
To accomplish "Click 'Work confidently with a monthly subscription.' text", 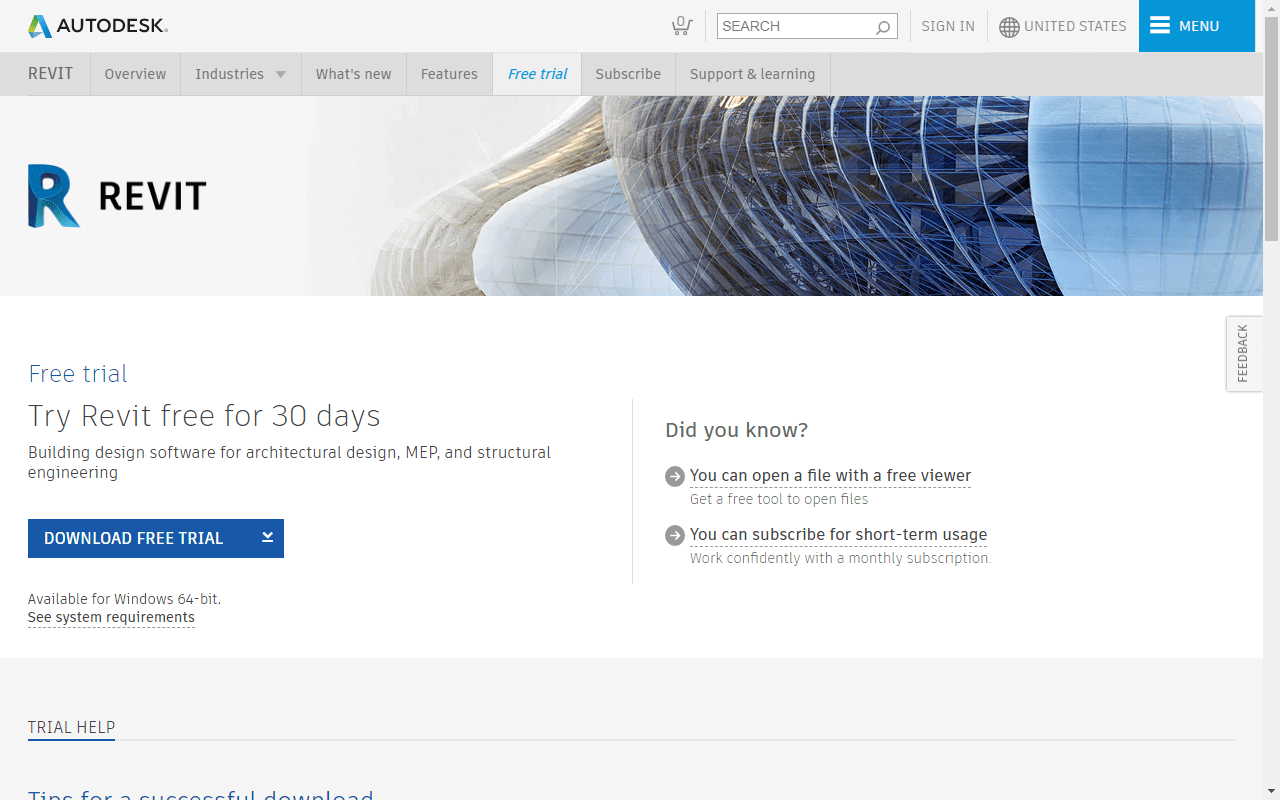I will point(840,558).
